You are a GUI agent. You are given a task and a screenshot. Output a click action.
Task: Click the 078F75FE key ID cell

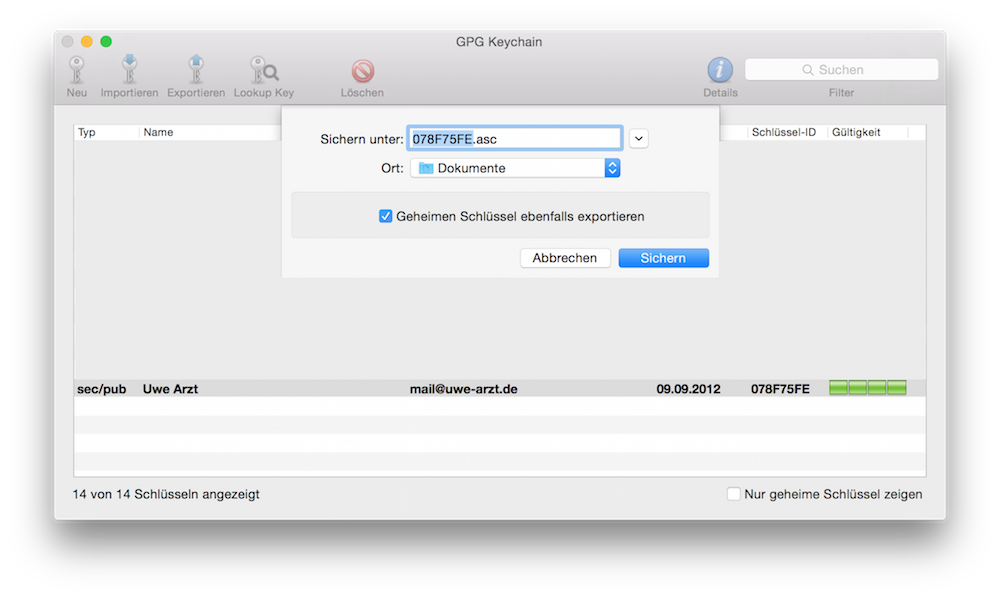point(780,389)
